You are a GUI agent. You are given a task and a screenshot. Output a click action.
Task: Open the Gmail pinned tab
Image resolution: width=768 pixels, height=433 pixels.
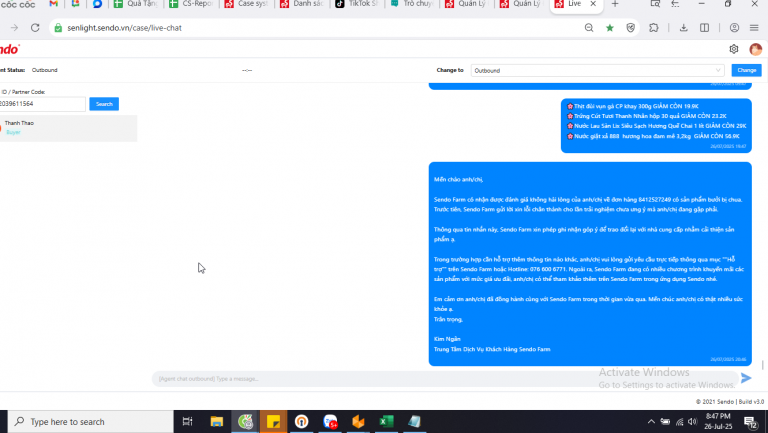pyautogui.click(x=54, y=4)
